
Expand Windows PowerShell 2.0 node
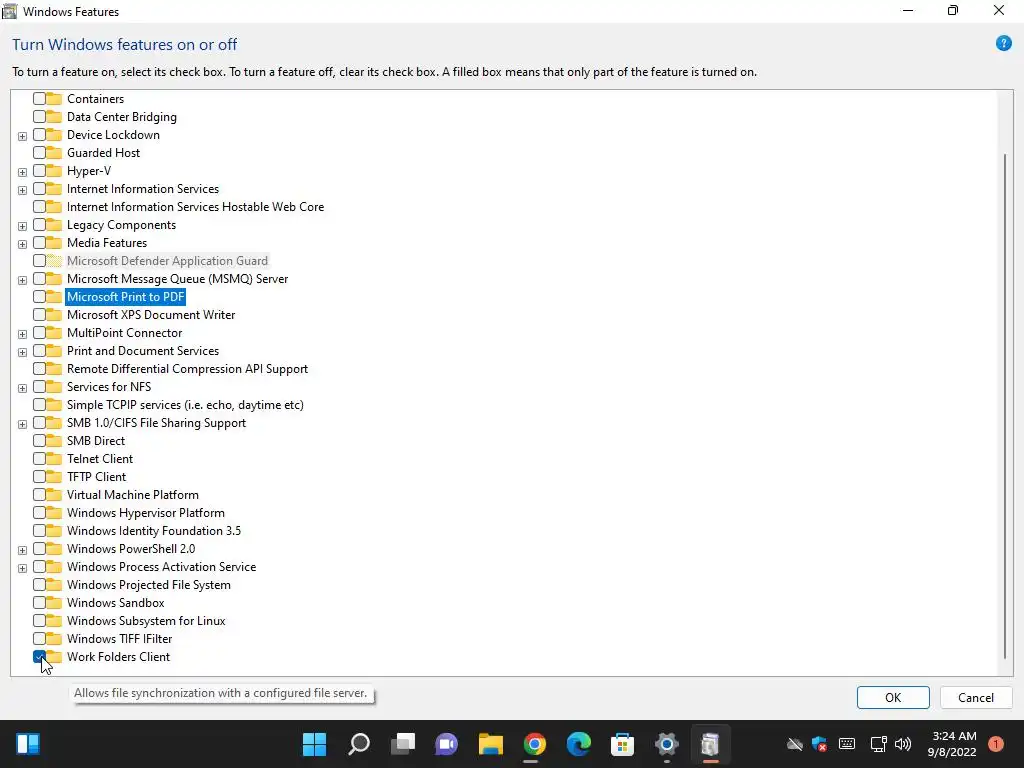click(x=22, y=550)
